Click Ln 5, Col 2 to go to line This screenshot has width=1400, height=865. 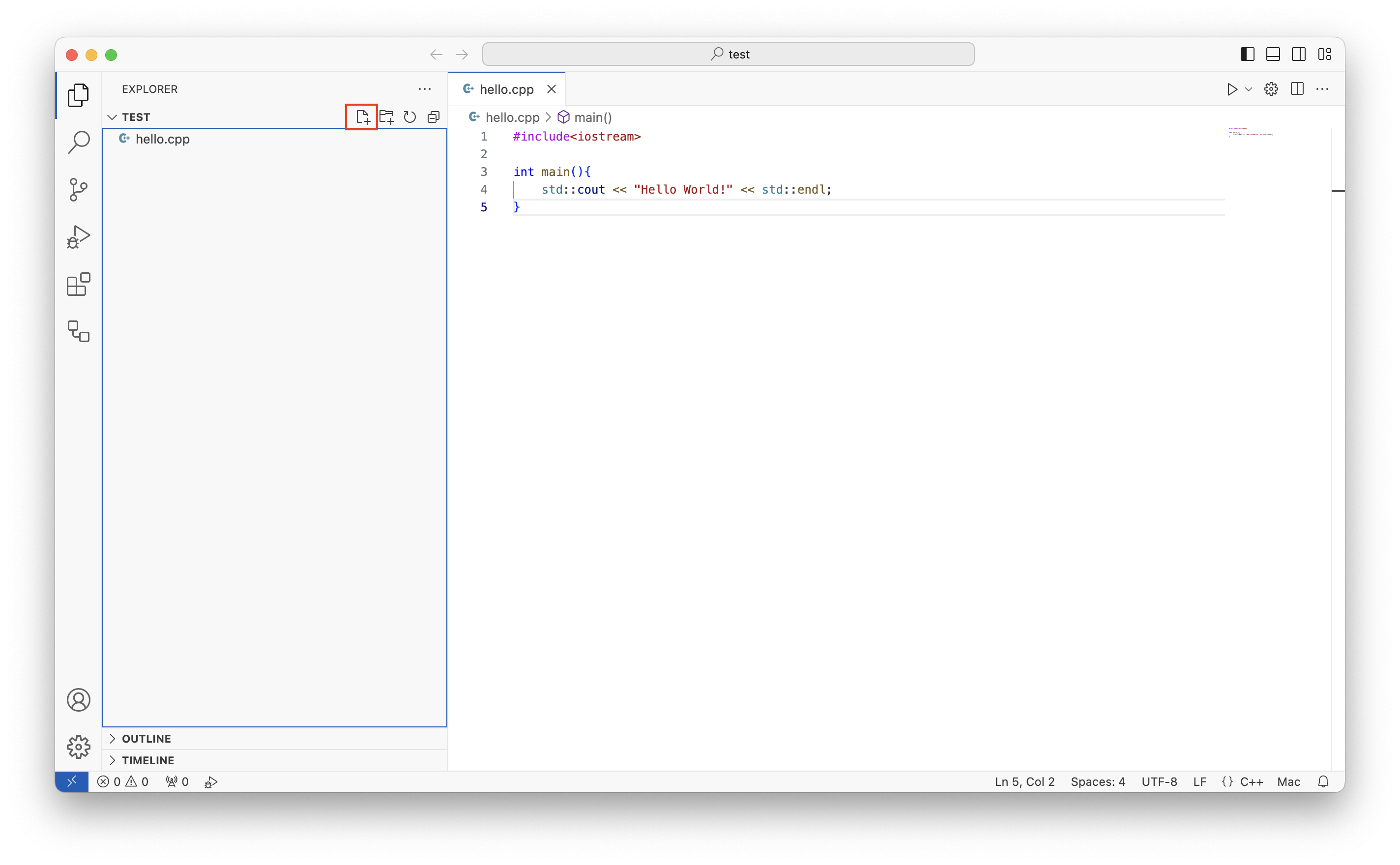[x=1024, y=781]
